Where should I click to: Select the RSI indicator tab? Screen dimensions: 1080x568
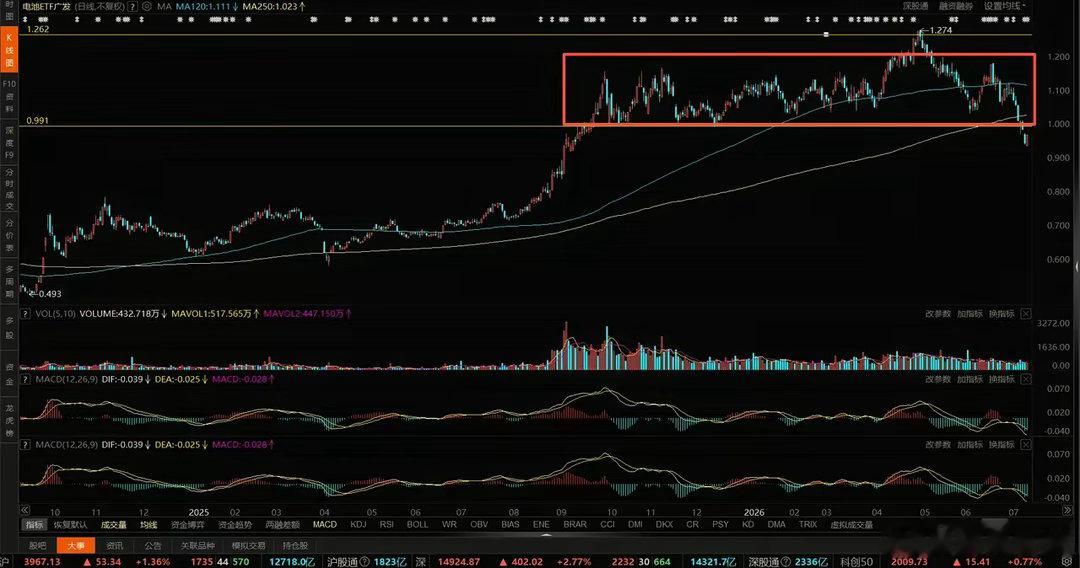point(386,525)
